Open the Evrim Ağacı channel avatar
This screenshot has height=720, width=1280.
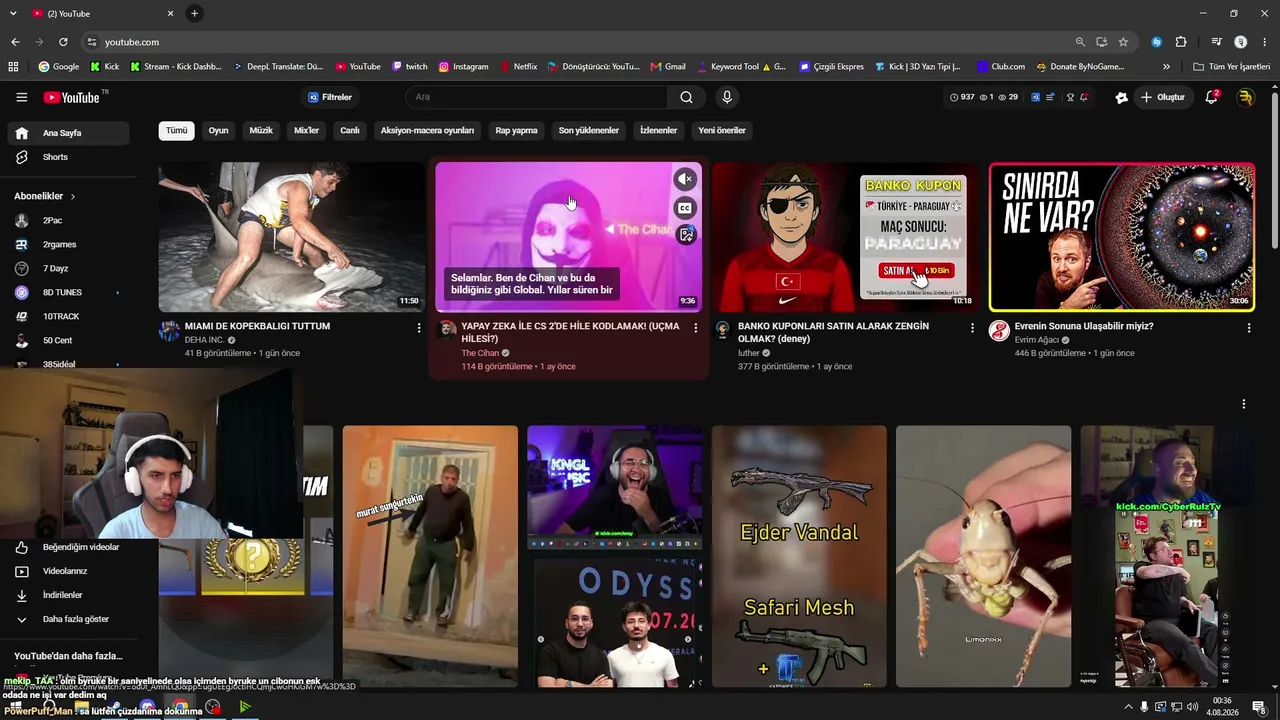[999, 331]
